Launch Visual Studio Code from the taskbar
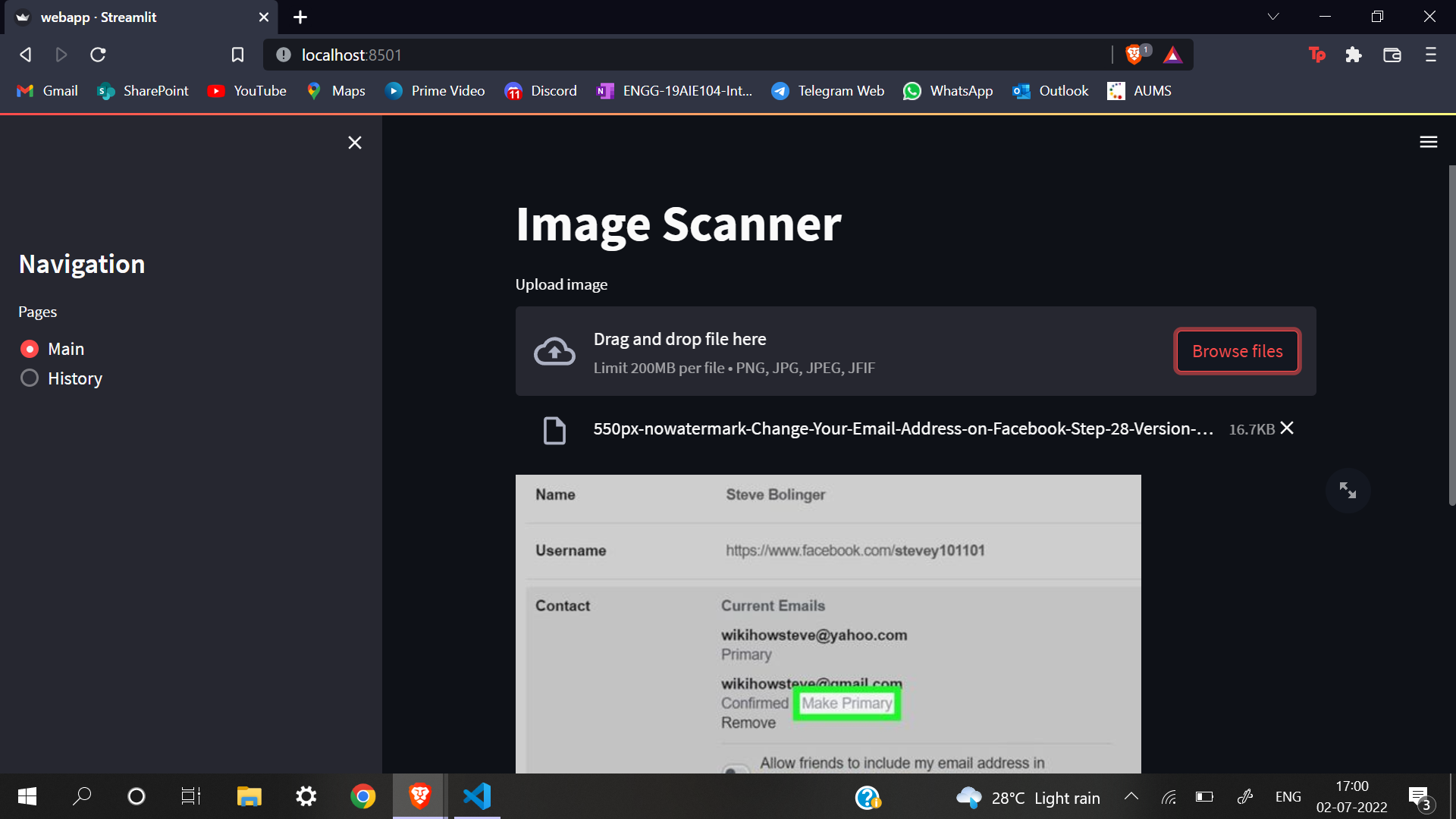 475,796
